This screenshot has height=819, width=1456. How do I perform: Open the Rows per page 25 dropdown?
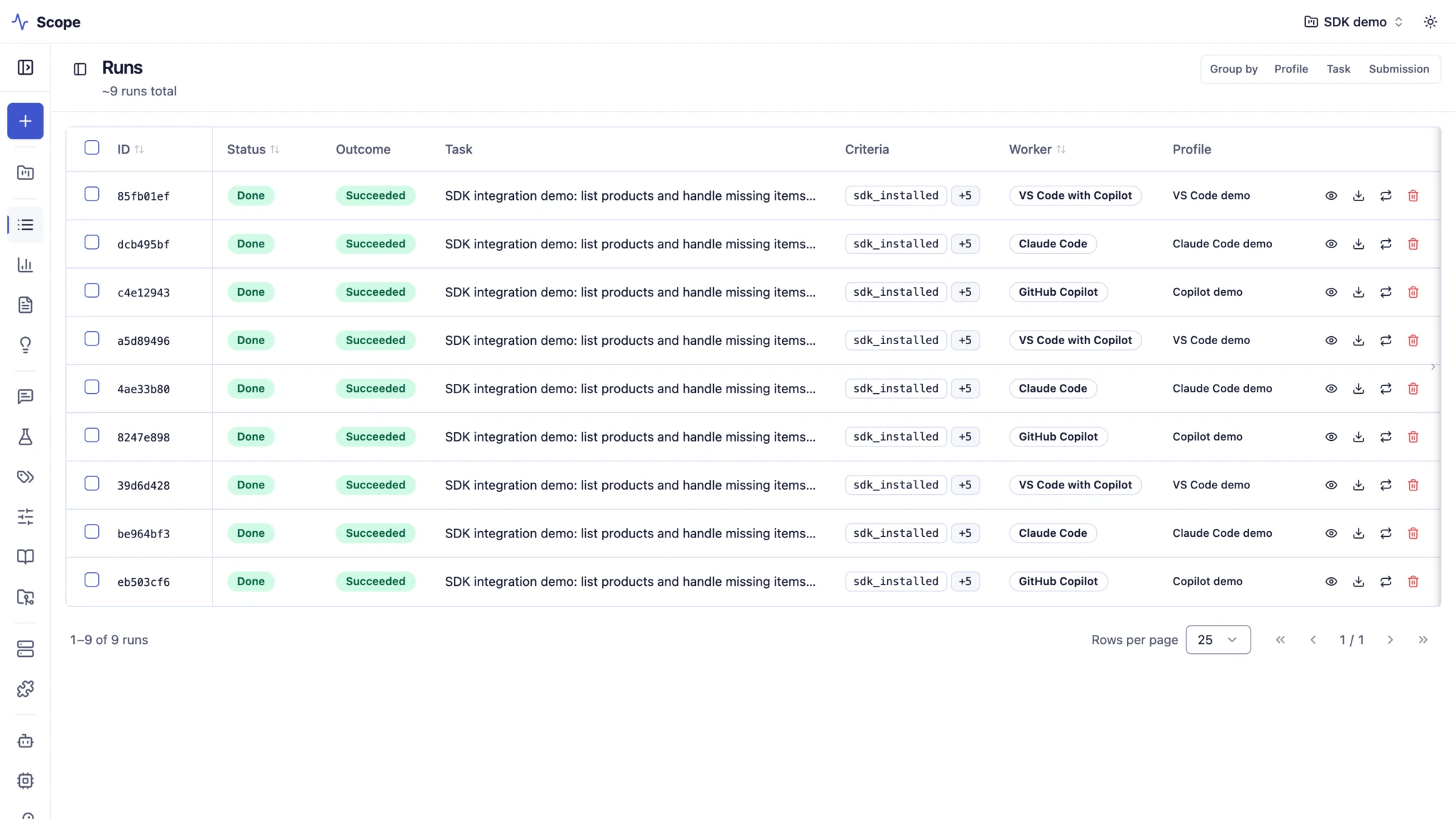click(x=1218, y=640)
